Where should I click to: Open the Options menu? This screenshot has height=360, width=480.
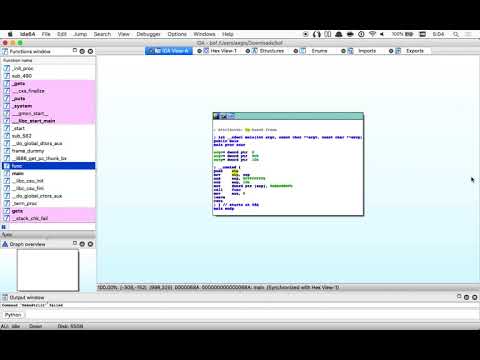[177, 34]
